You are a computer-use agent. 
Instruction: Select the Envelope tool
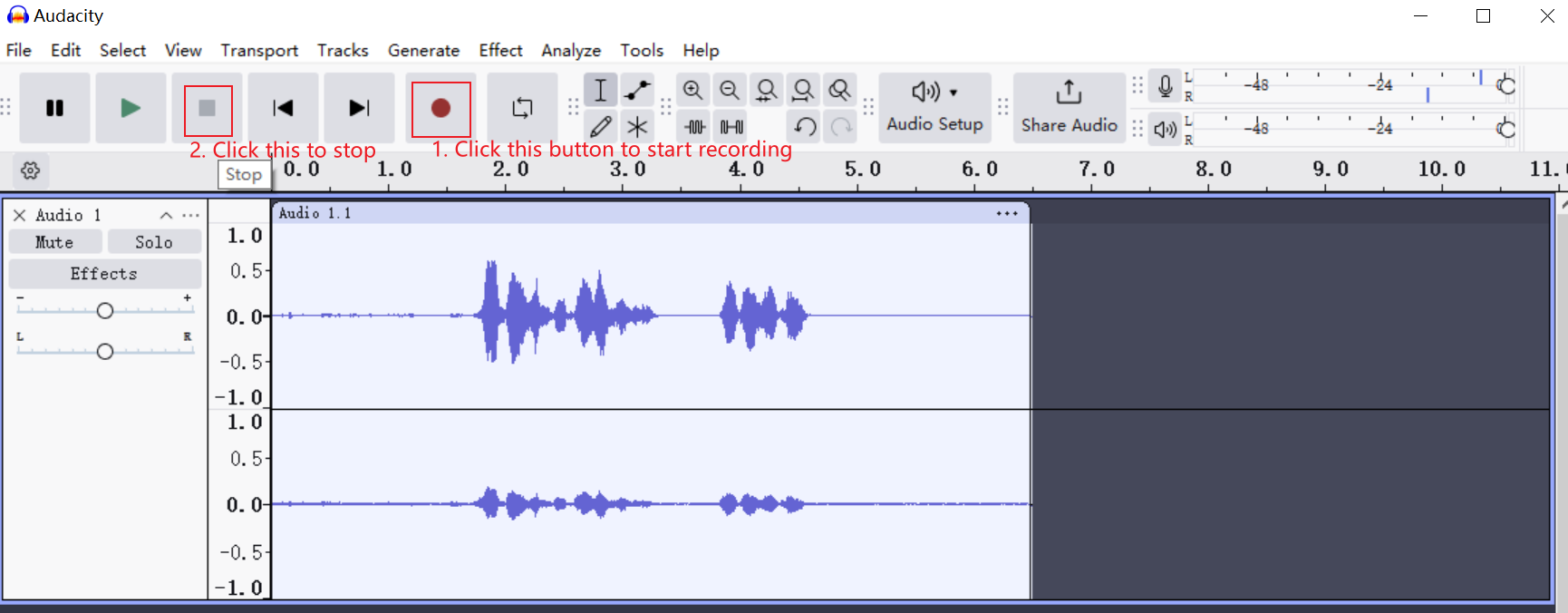(637, 90)
